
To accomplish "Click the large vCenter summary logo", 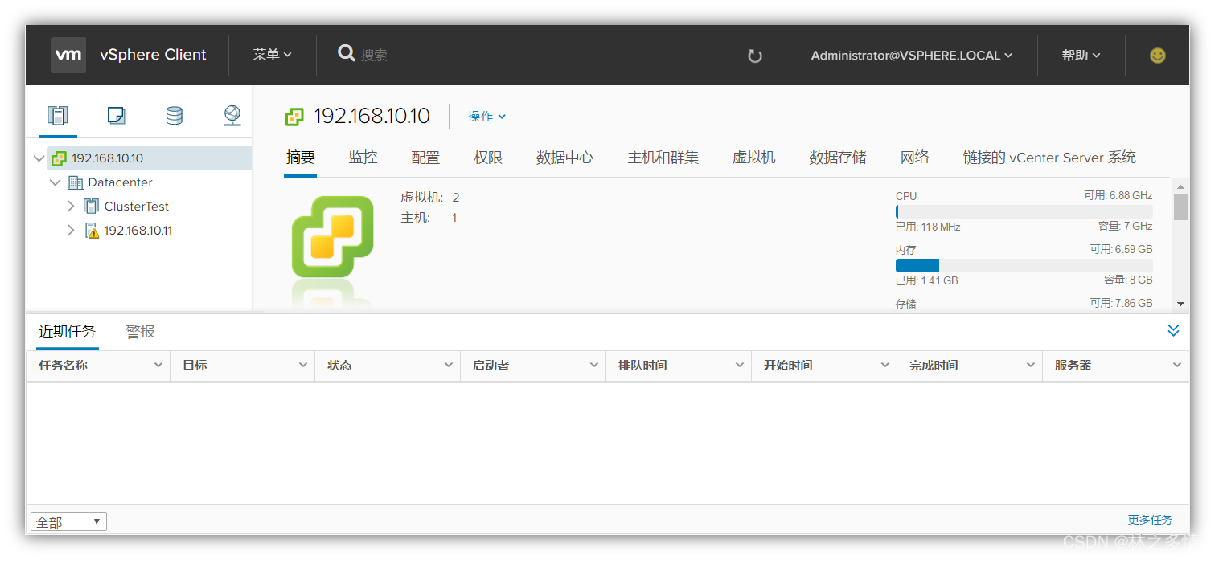I will 332,236.
